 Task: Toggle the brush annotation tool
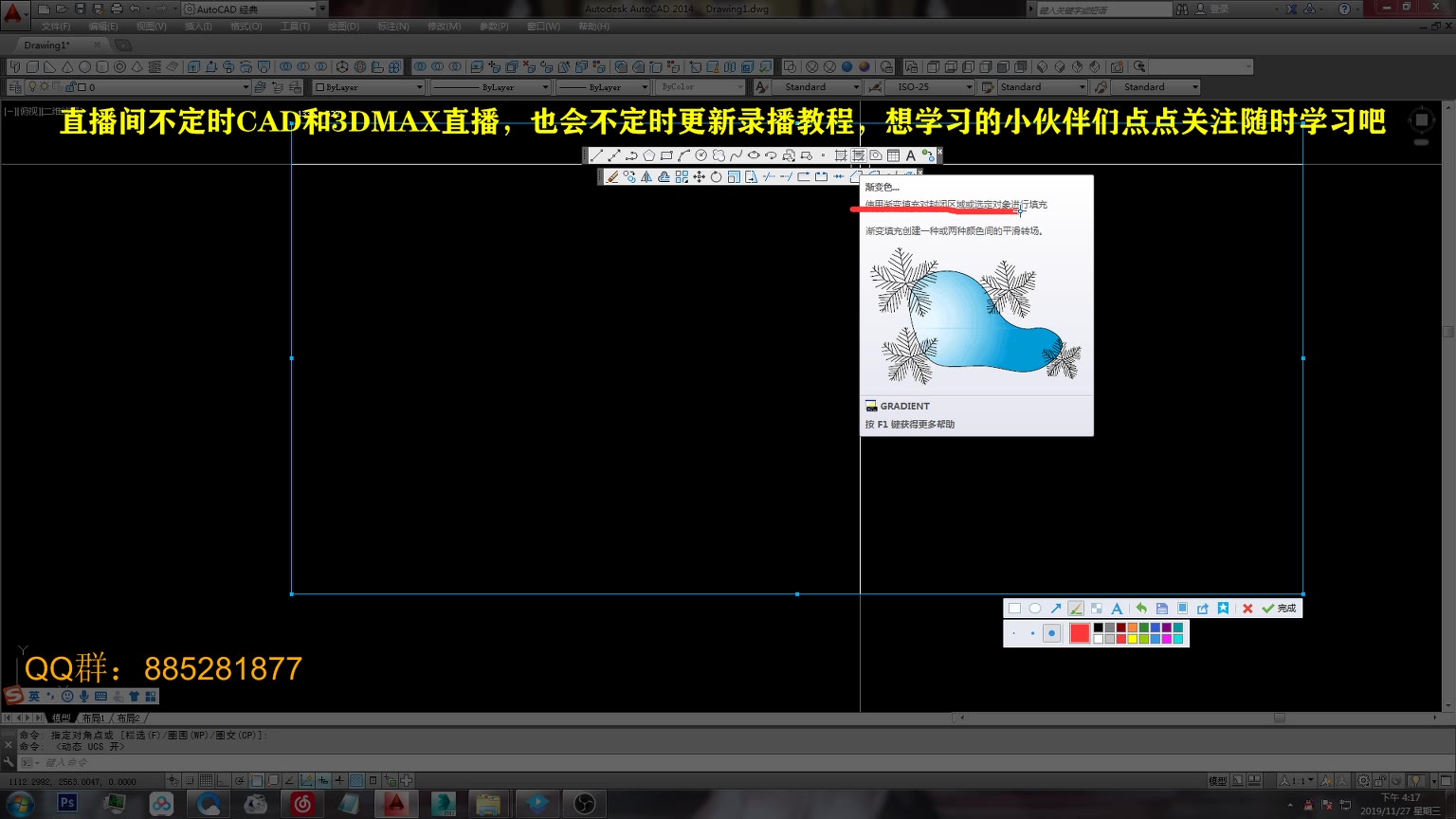click(x=1077, y=608)
